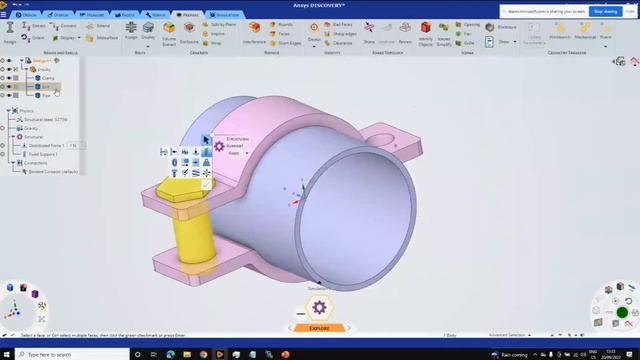Screen dimensions: 640x360
Task: Toggle circle marker beside Distributed Force 1
Action: (x=2, y=145)
